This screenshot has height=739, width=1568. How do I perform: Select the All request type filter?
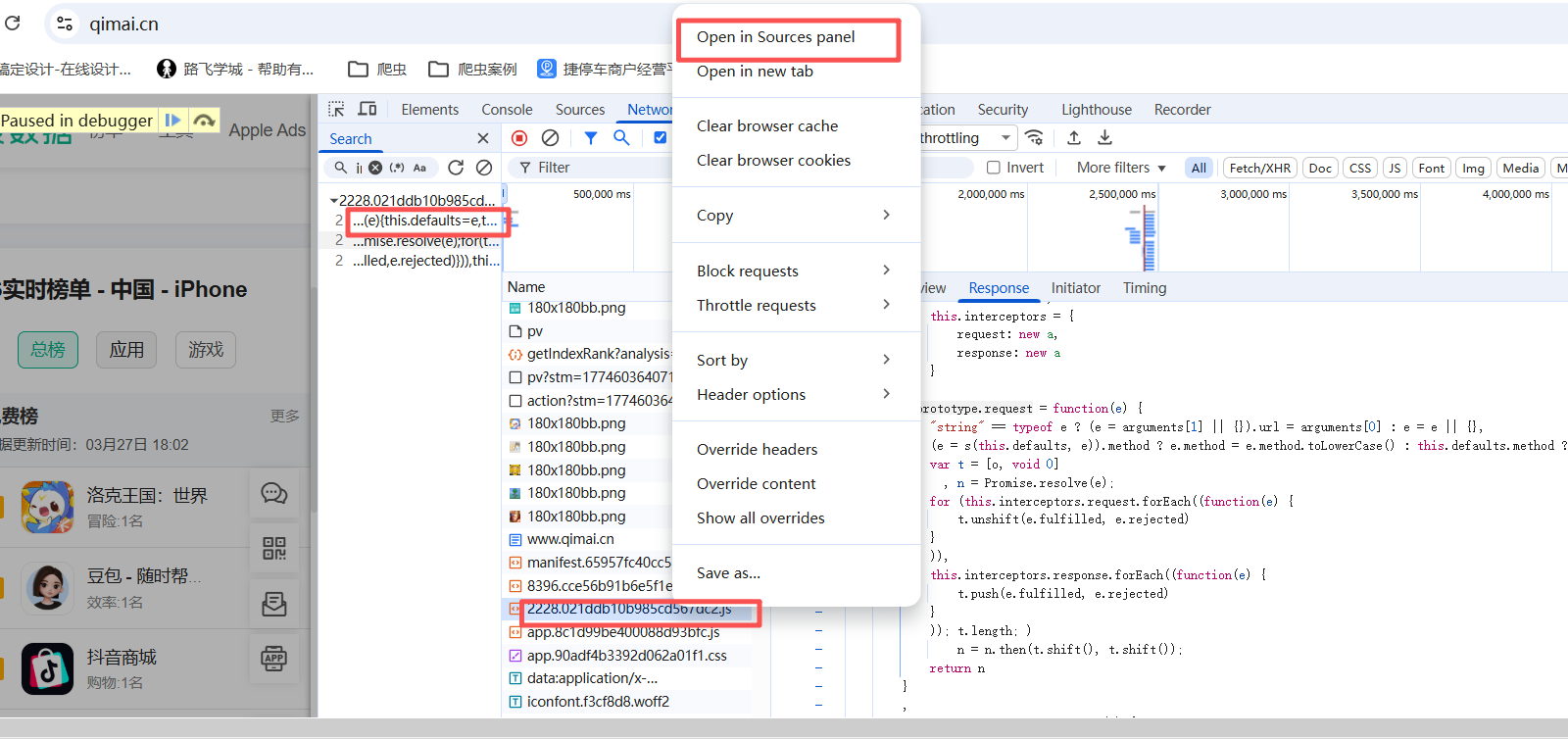click(1199, 168)
